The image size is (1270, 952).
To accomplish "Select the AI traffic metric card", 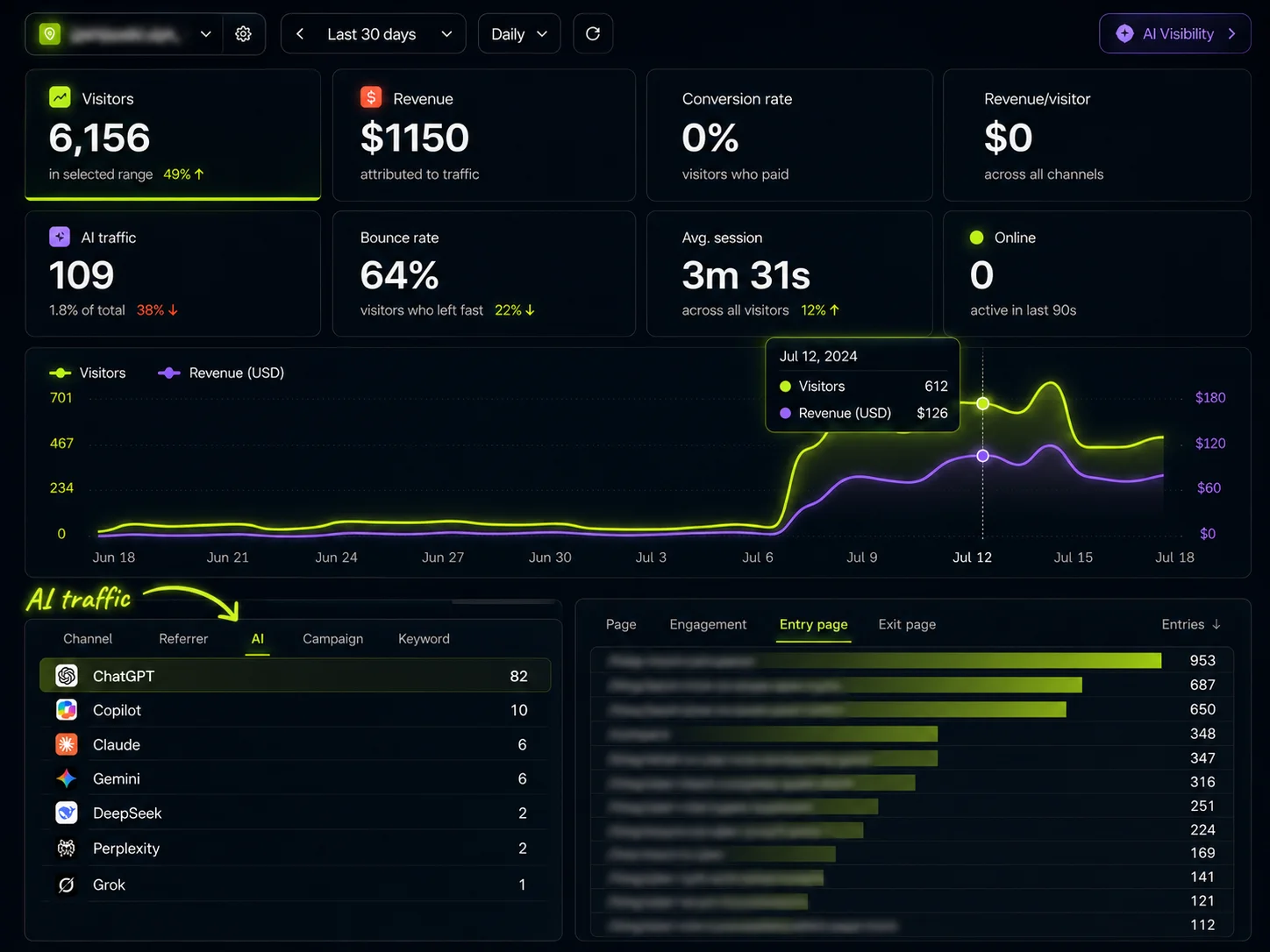I will [x=173, y=274].
